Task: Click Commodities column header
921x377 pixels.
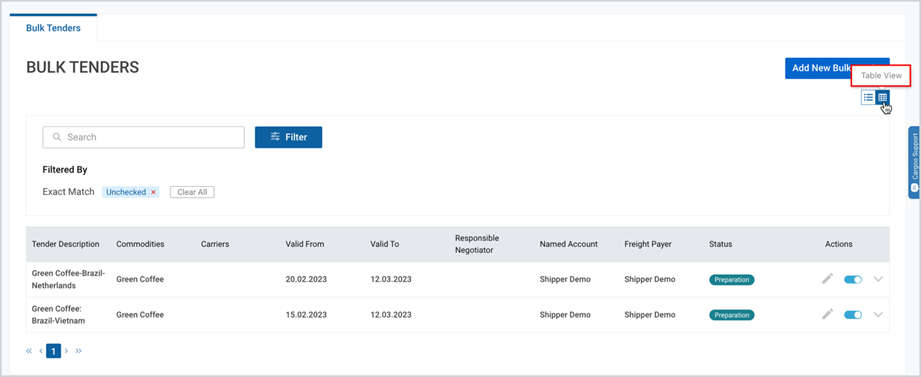Action: coord(140,244)
